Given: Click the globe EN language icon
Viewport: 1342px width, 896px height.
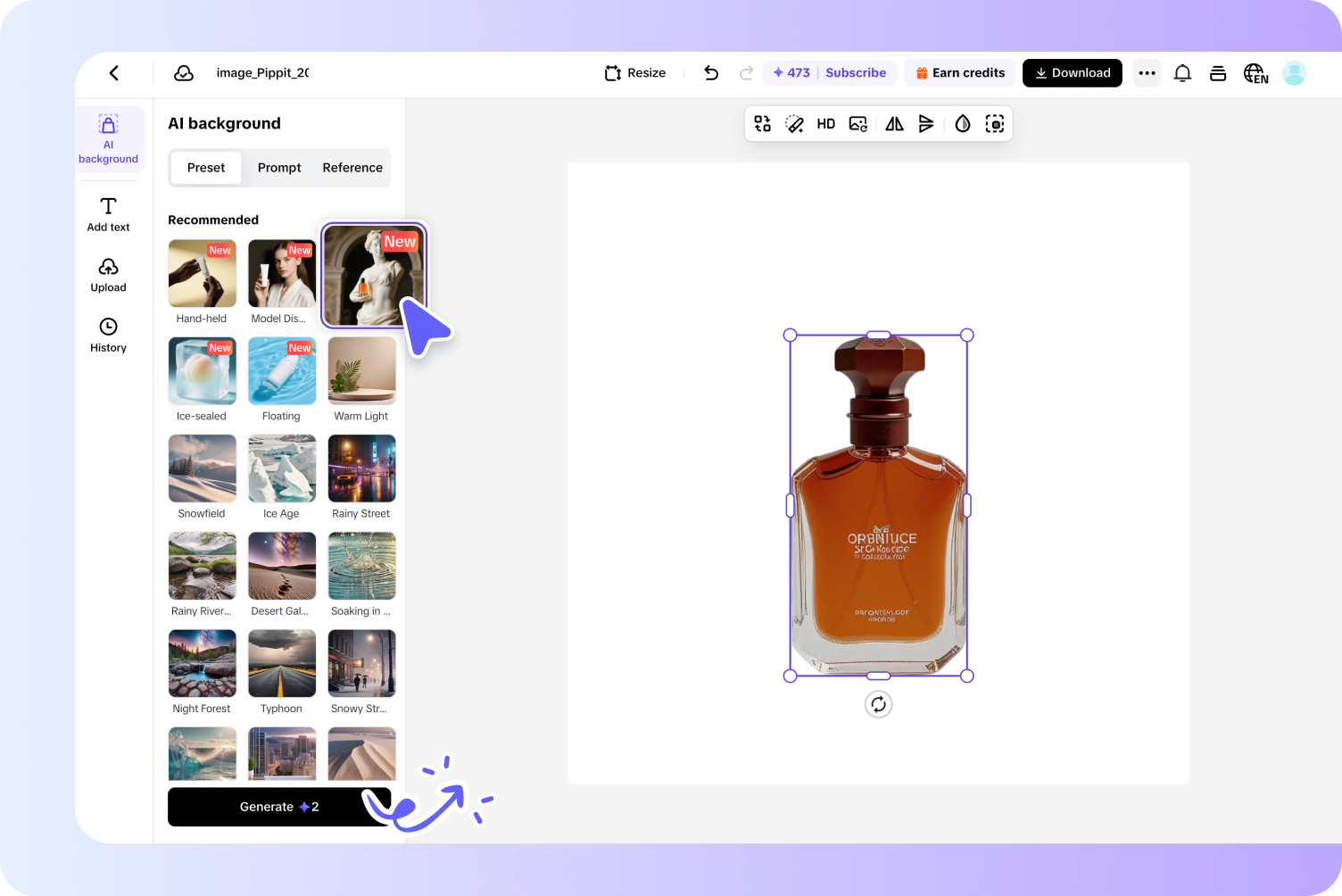Looking at the screenshot, I should (x=1255, y=73).
